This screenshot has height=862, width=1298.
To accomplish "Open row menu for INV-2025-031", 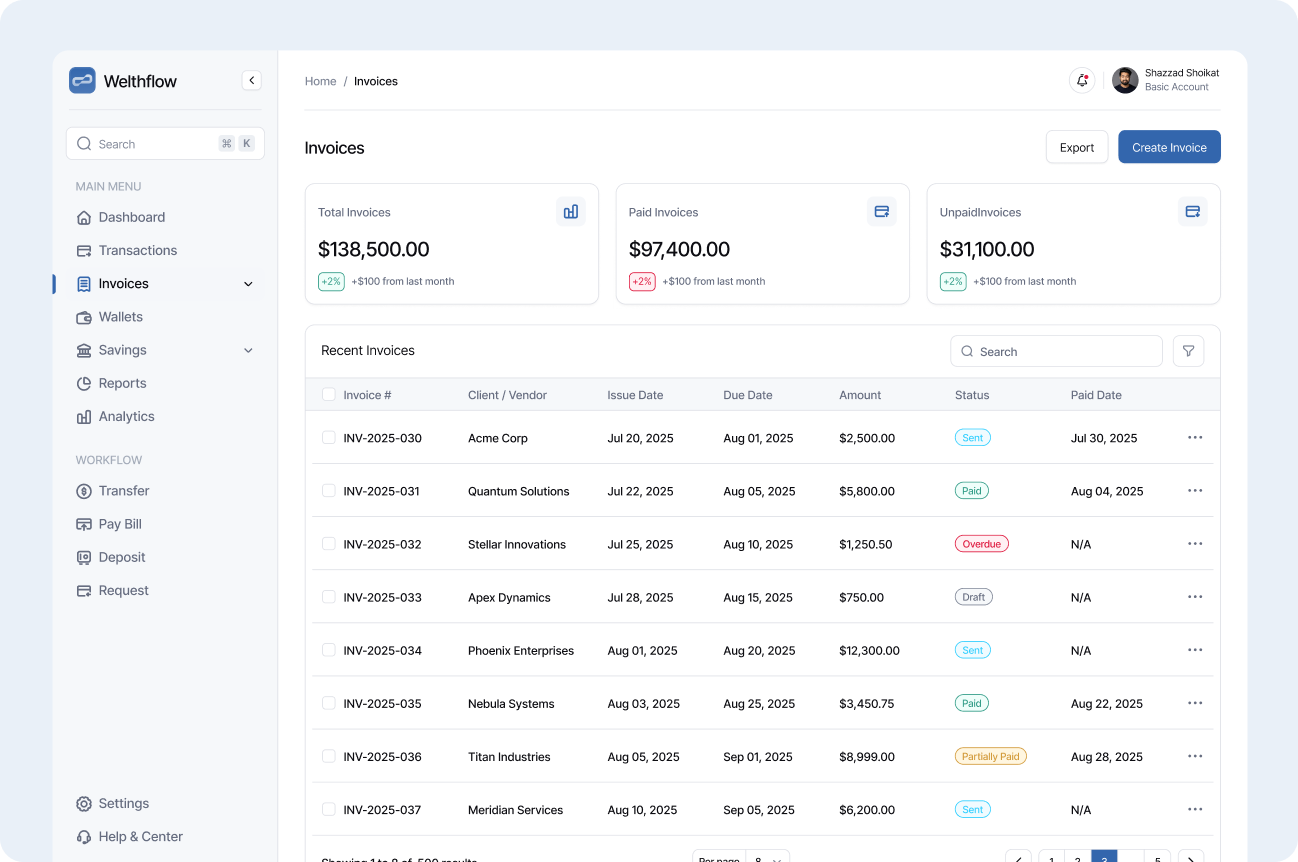I will (x=1195, y=490).
